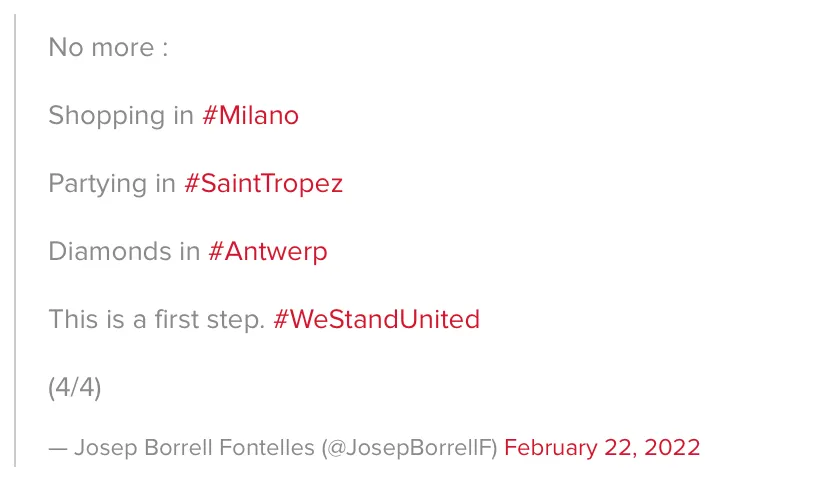Click the "No more" opening text

click(x=98, y=47)
